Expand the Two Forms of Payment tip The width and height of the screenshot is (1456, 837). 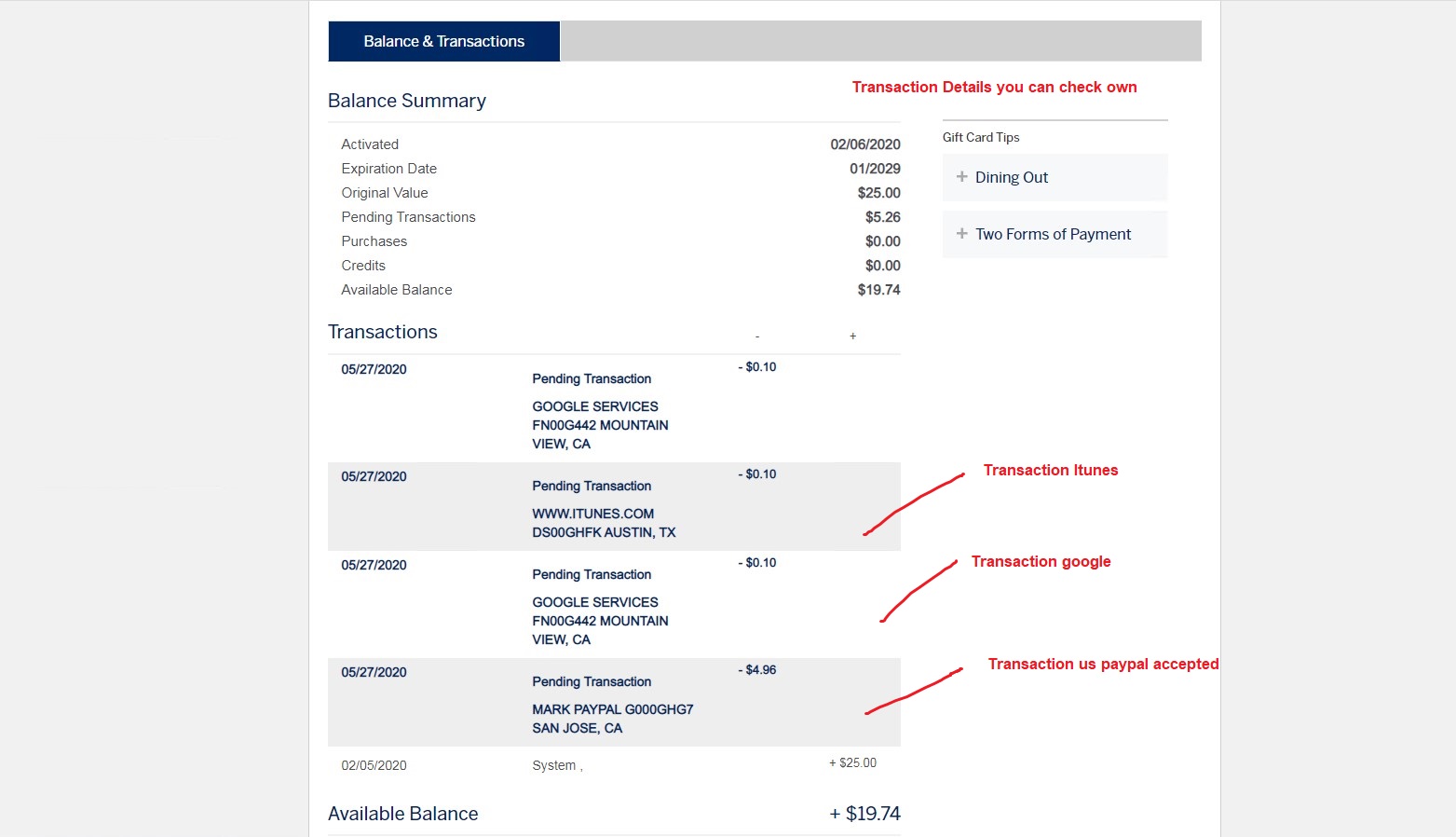[1053, 234]
